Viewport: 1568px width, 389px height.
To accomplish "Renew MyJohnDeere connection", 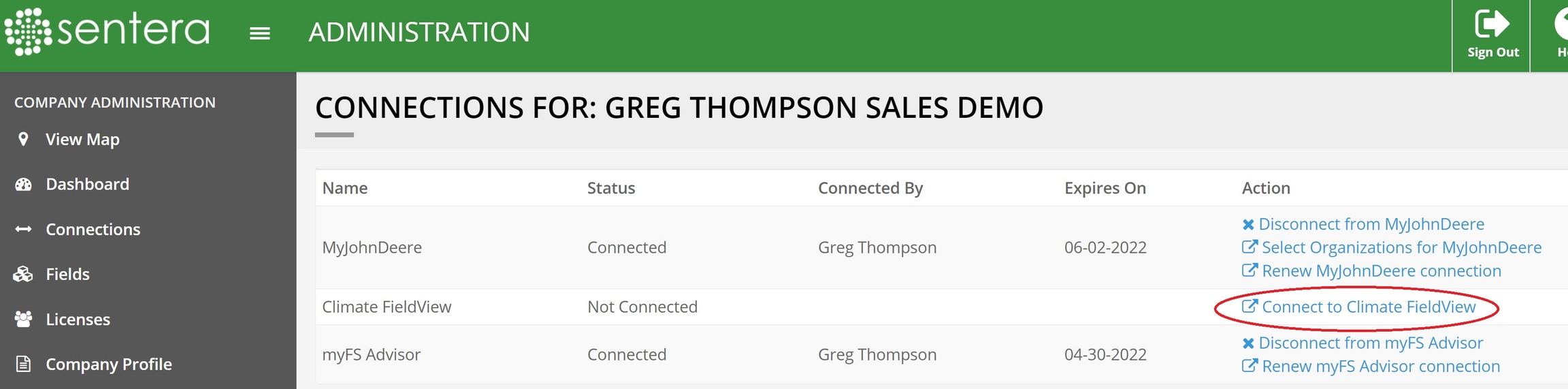I will tap(1381, 271).
